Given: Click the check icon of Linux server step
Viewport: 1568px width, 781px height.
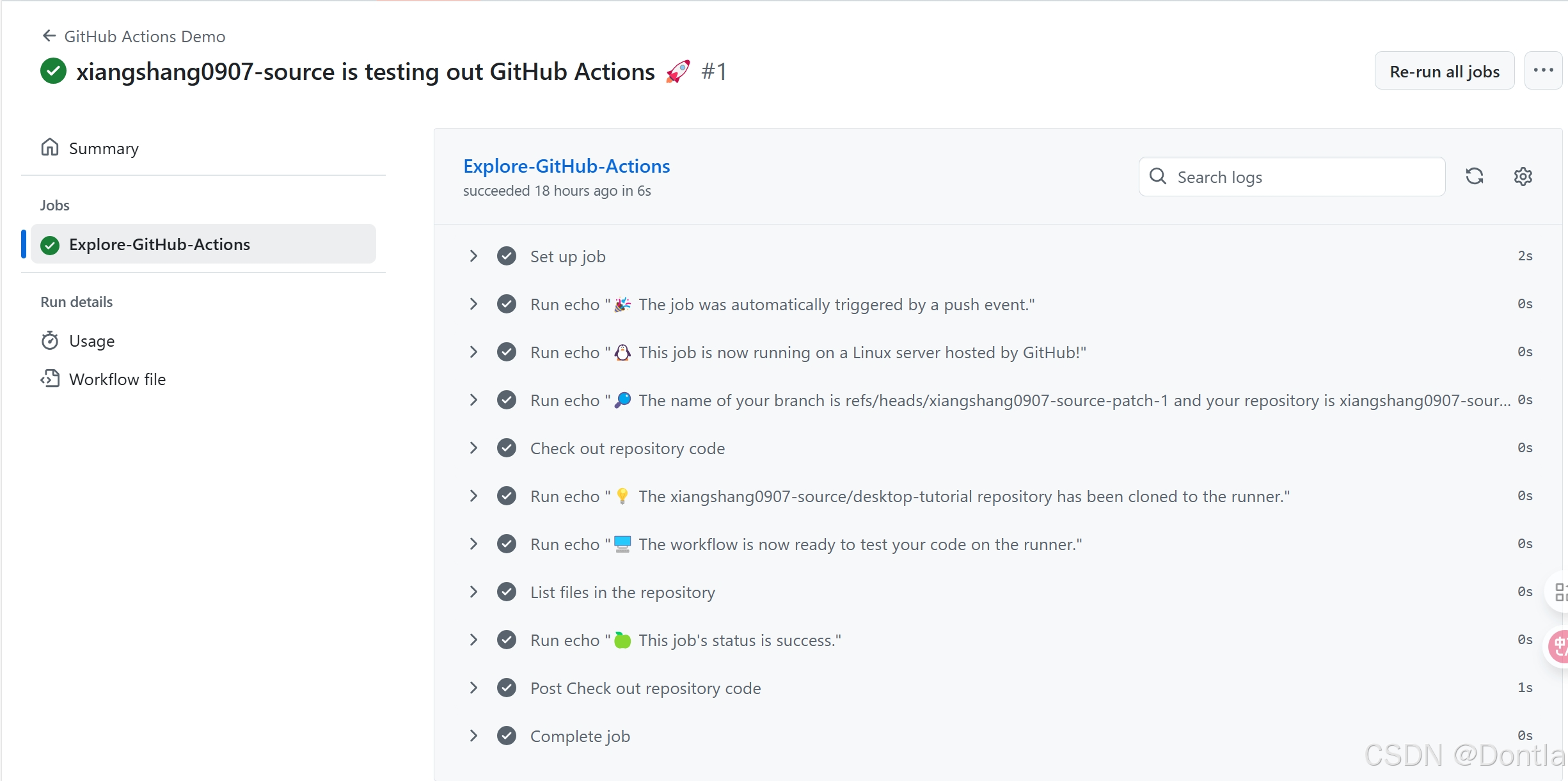Looking at the screenshot, I should click(507, 352).
